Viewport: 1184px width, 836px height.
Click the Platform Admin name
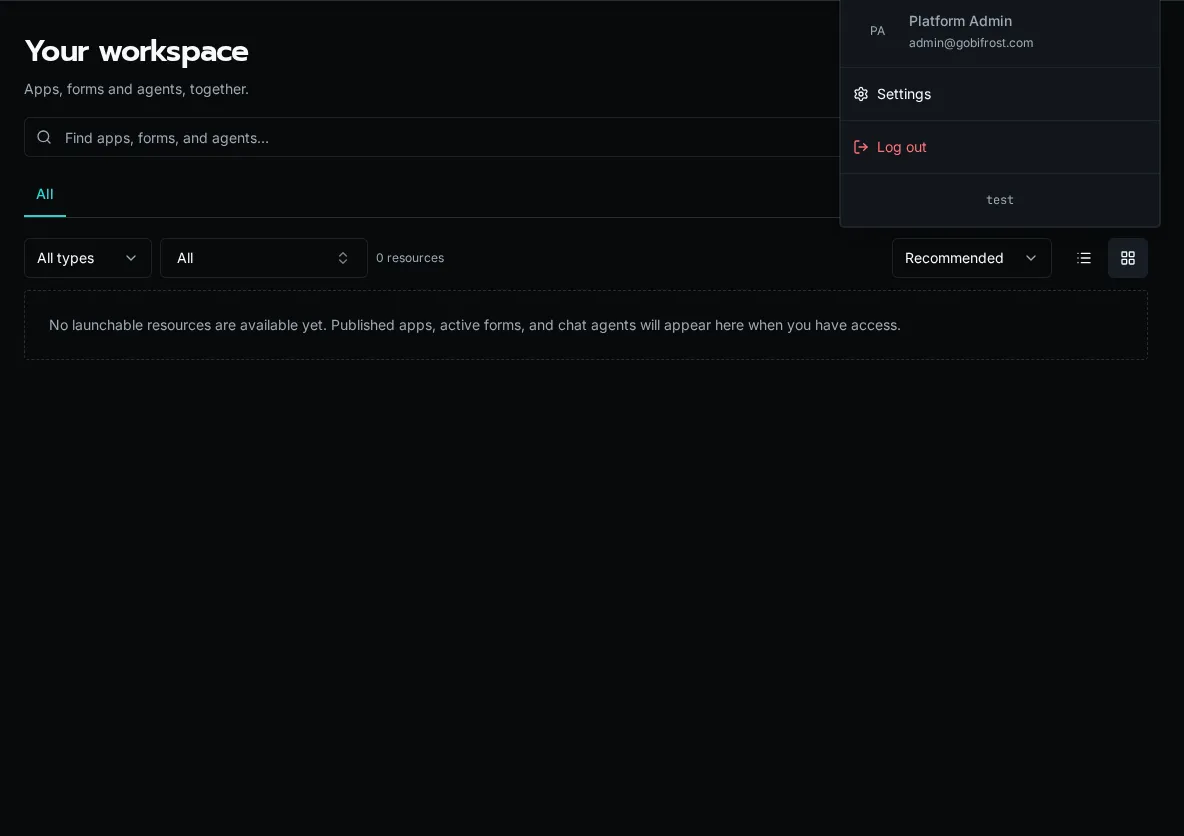(960, 21)
